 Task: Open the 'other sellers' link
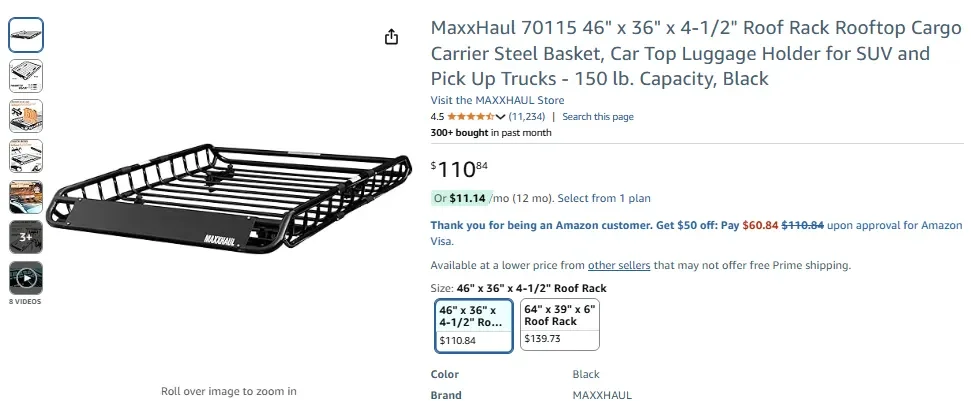(619, 265)
